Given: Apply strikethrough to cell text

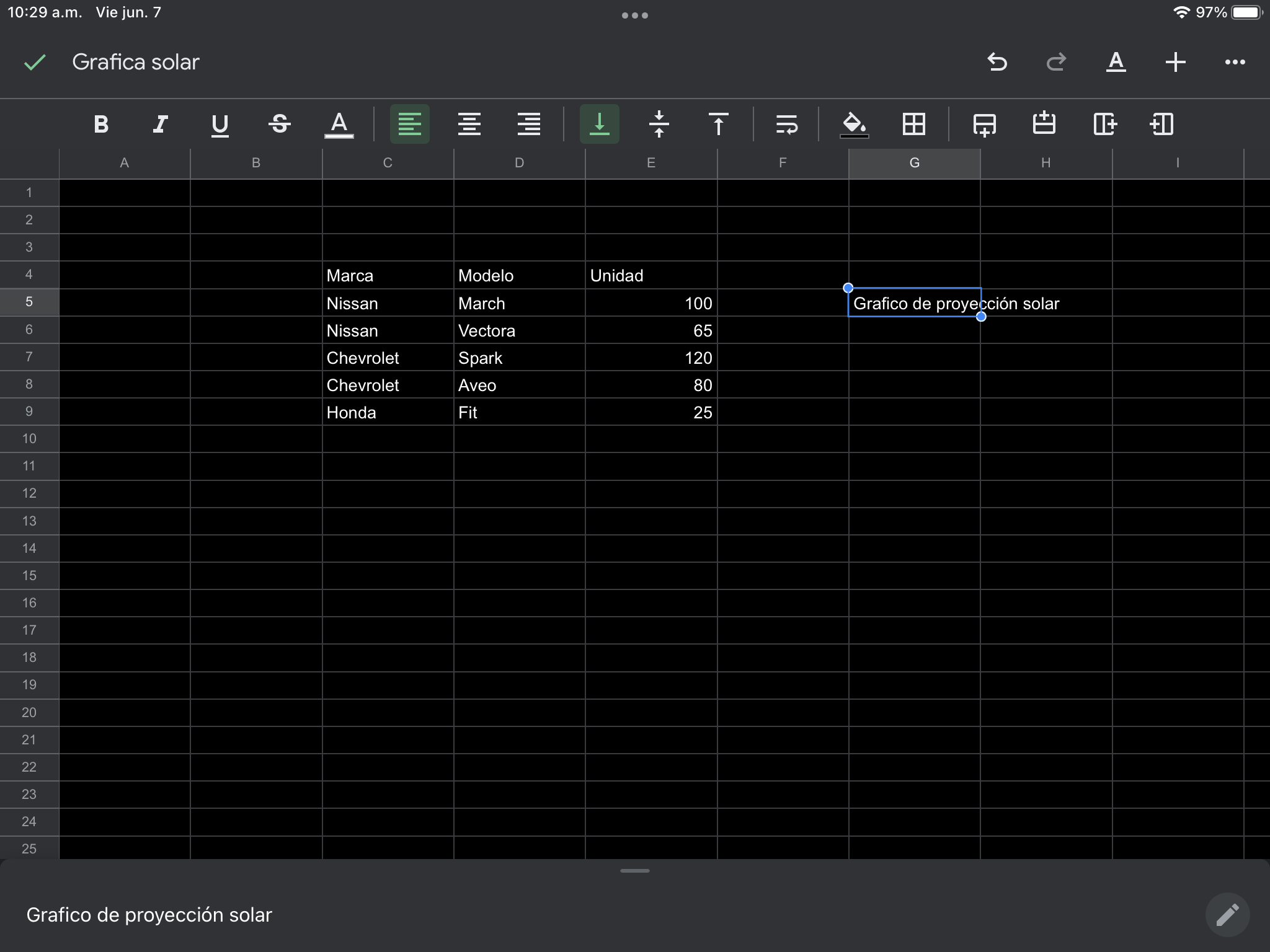Looking at the screenshot, I should [x=280, y=124].
